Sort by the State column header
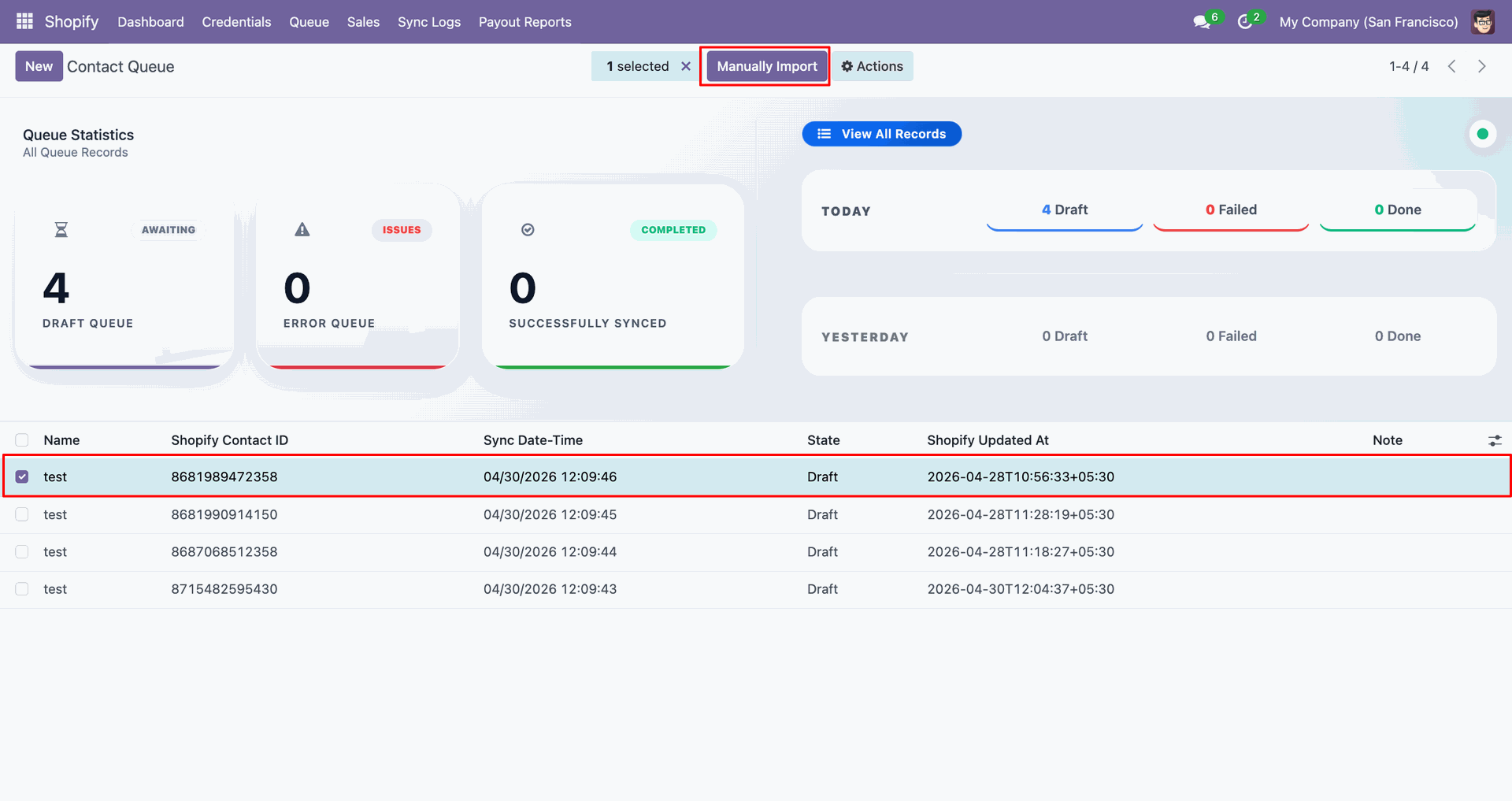Image resolution: width=1512 pixels, height=801 pixels. pyautogui.click(x=824, y=440)
